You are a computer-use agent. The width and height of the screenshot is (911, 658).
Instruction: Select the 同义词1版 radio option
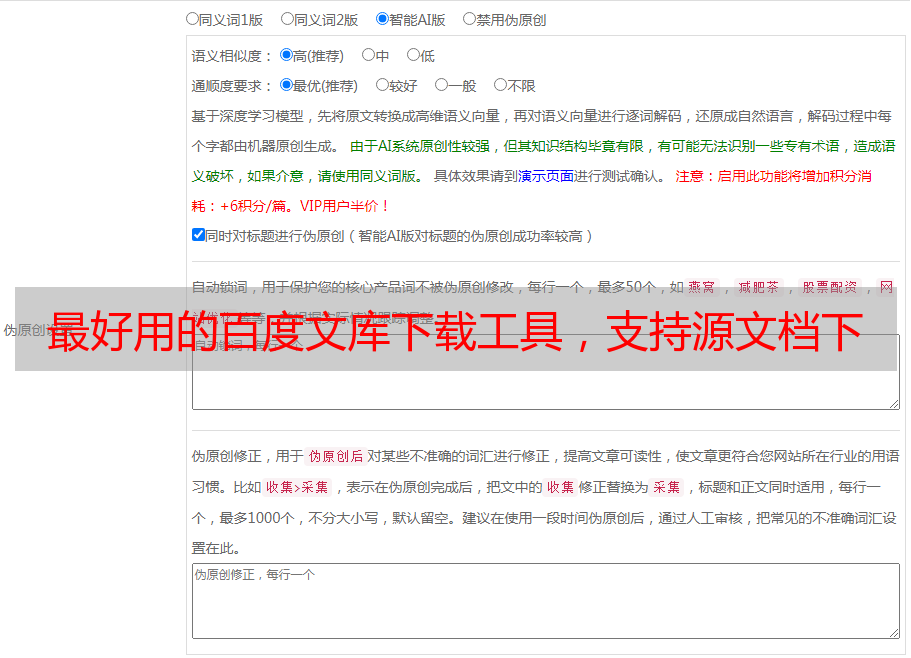(192, 19)
